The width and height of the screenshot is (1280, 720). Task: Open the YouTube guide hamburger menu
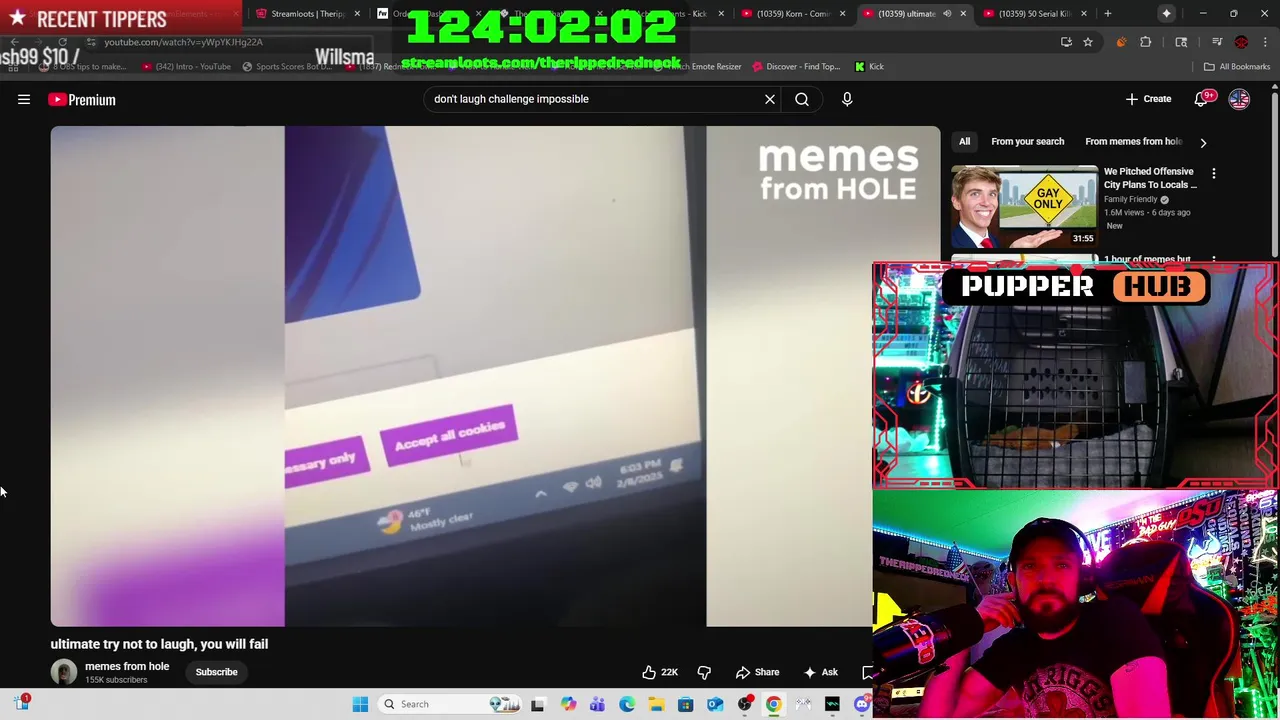click(24, 99)
